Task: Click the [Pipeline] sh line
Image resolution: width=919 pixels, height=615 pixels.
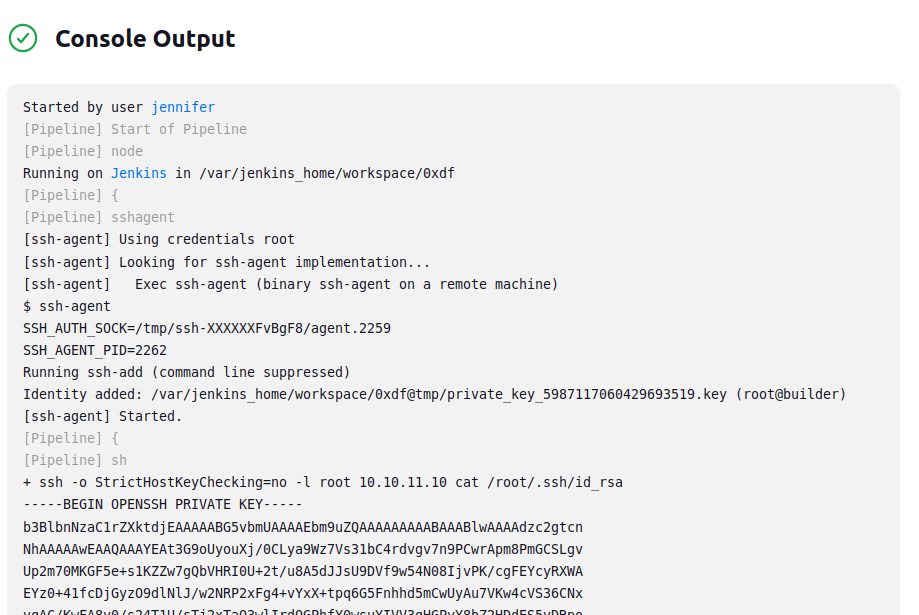Action: pyautogui.click(x=75, y=460)
